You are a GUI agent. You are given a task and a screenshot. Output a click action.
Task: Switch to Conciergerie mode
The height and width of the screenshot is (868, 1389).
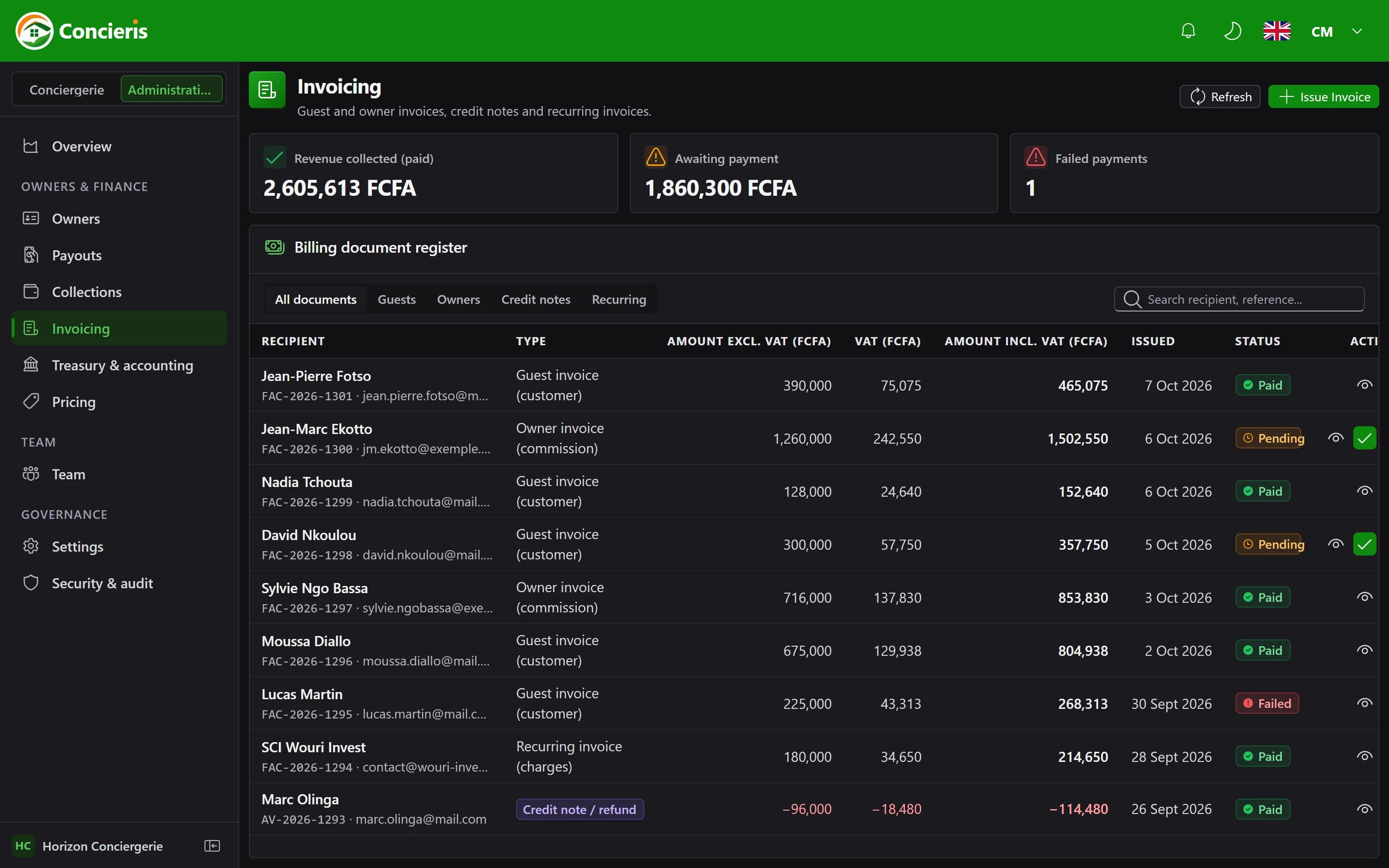click(x=67, y=90)
